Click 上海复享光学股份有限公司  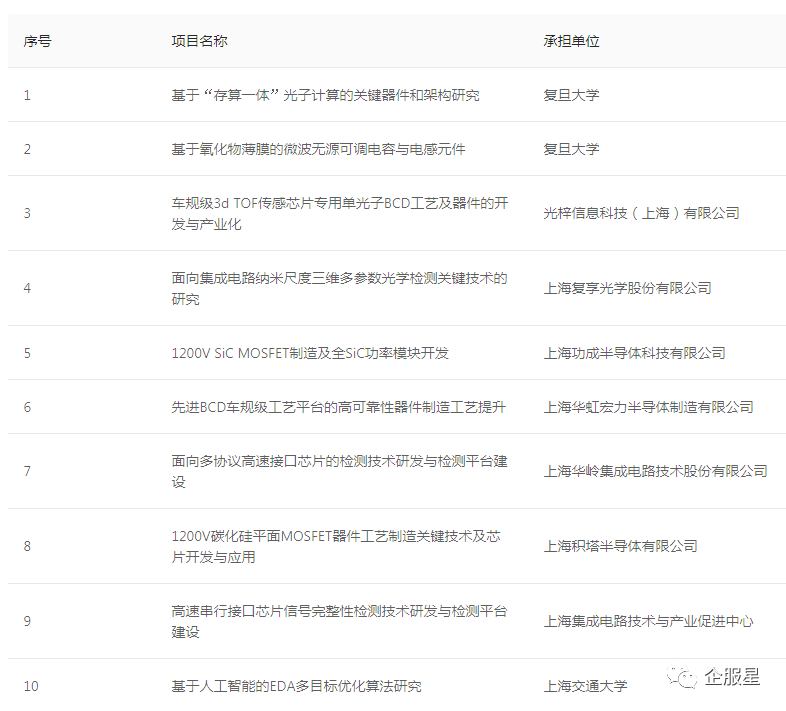628,288
